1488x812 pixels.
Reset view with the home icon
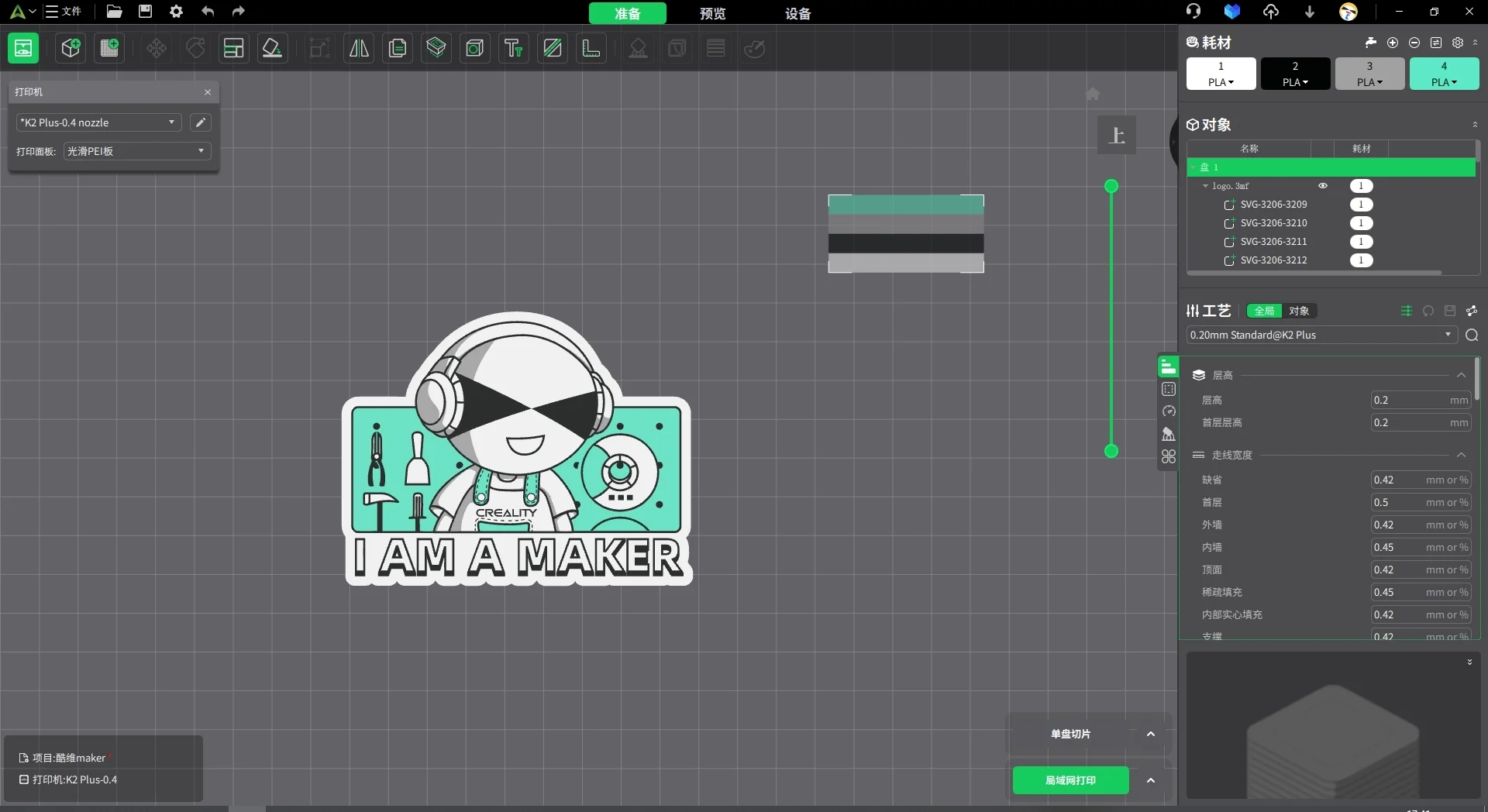pyautogui.click(x=1093, y=94)
